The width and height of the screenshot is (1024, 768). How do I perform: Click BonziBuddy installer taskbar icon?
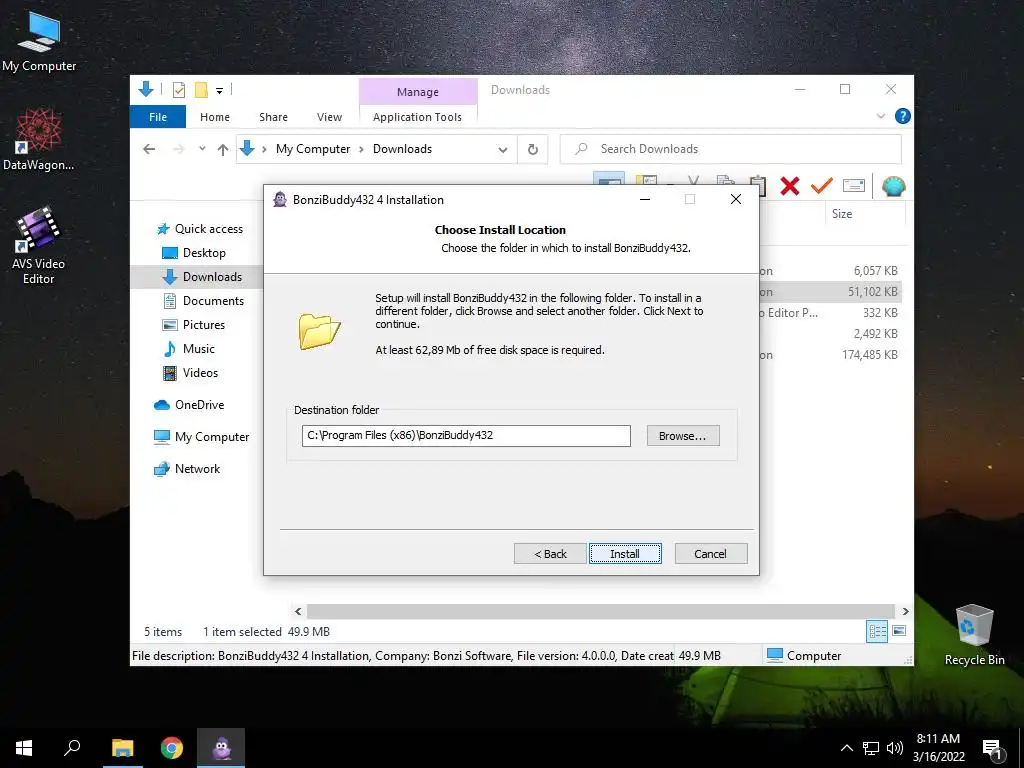[x=221, y=748]
